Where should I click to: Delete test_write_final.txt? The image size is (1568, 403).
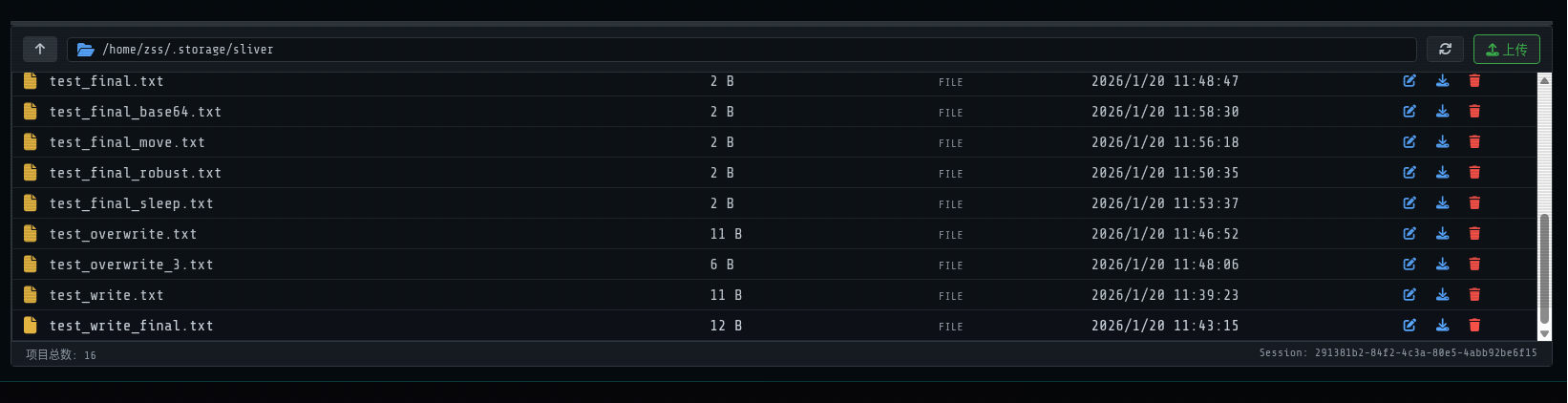click(x=1474, y=326)
